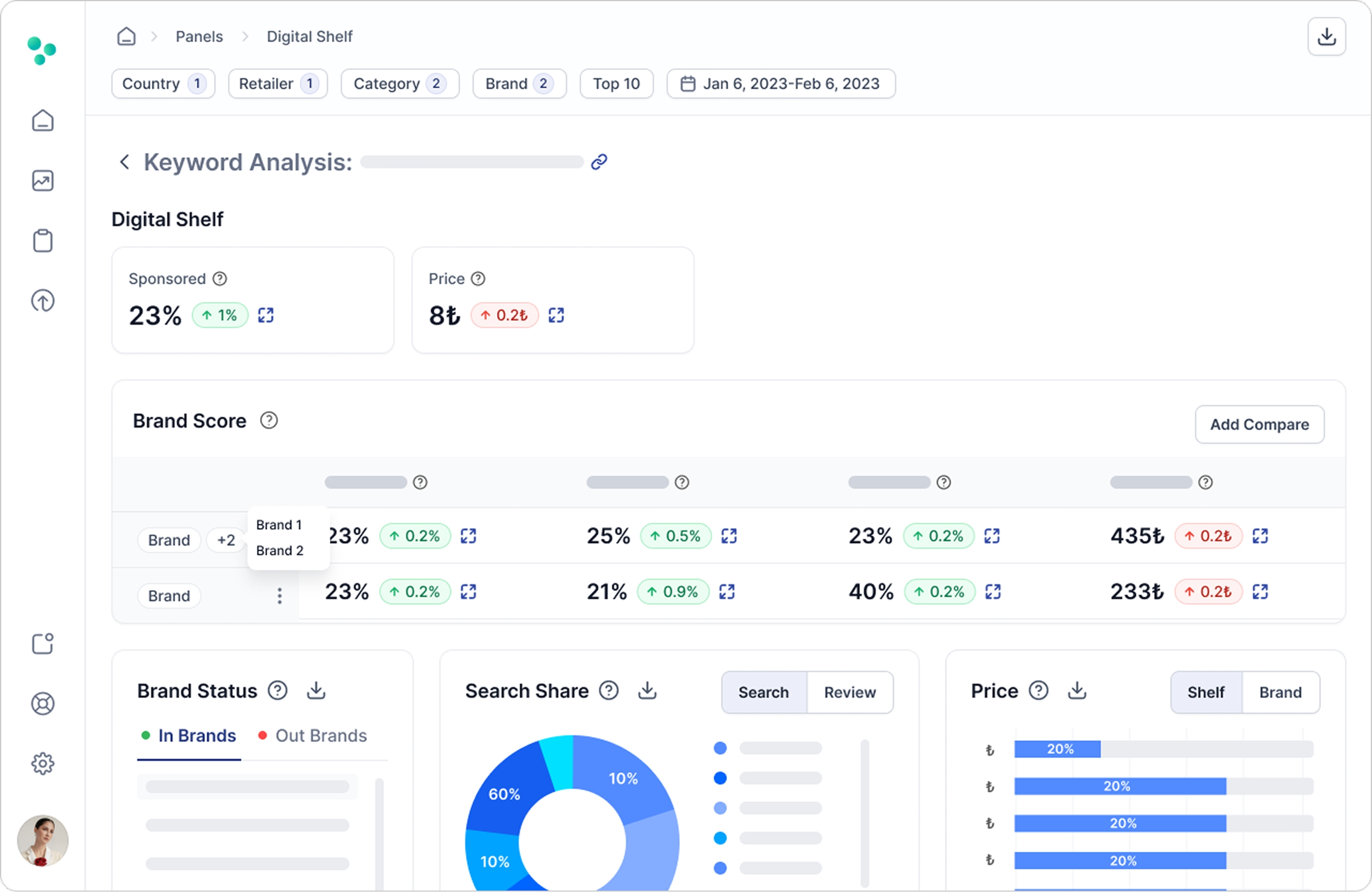
Task: Show help for the bottom Price panel
Action: pyautogui.click(x=1039, y=690)
